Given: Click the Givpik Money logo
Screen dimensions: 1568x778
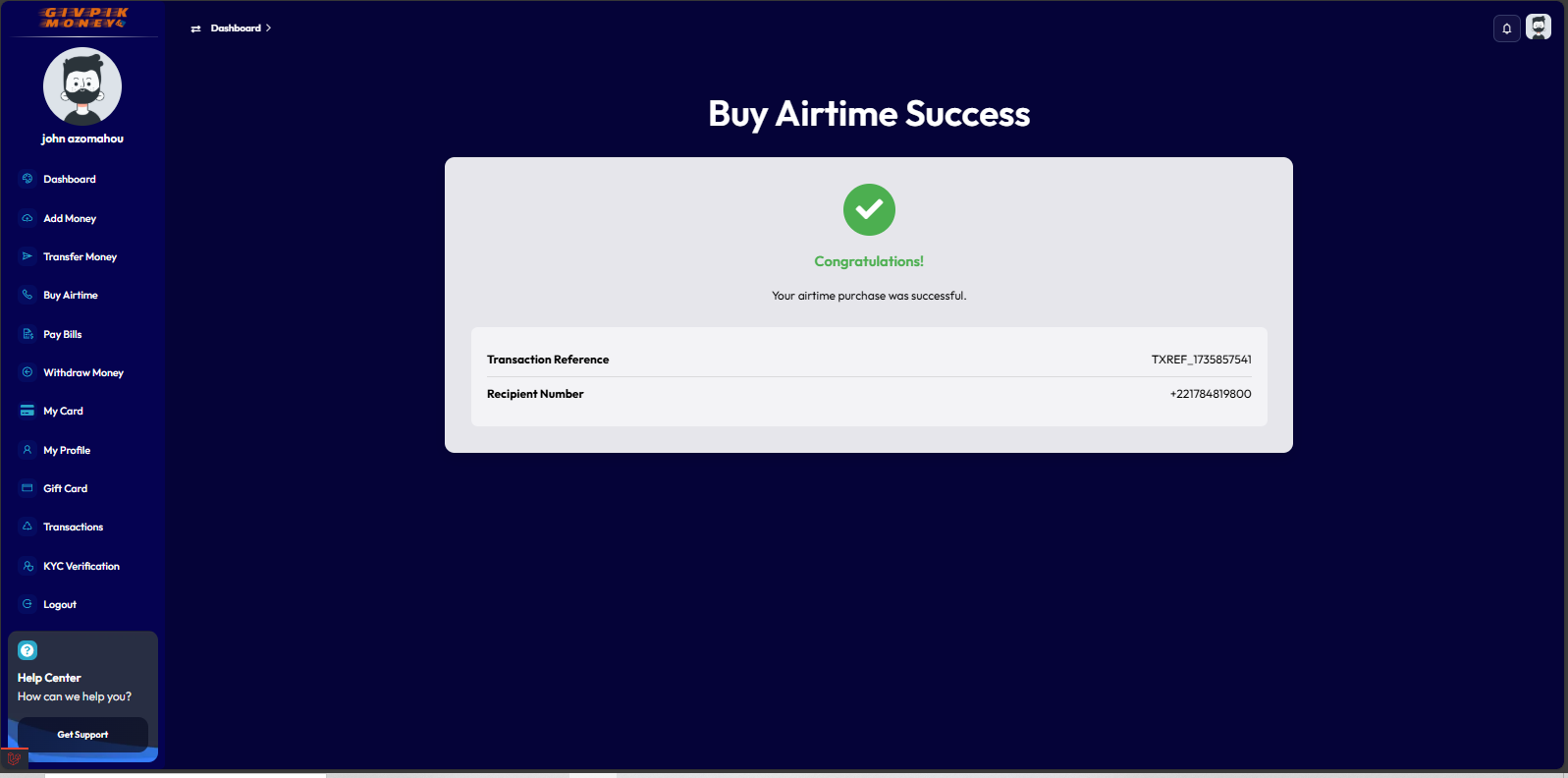Looking at the screenshot, I should tap(84, 18).
